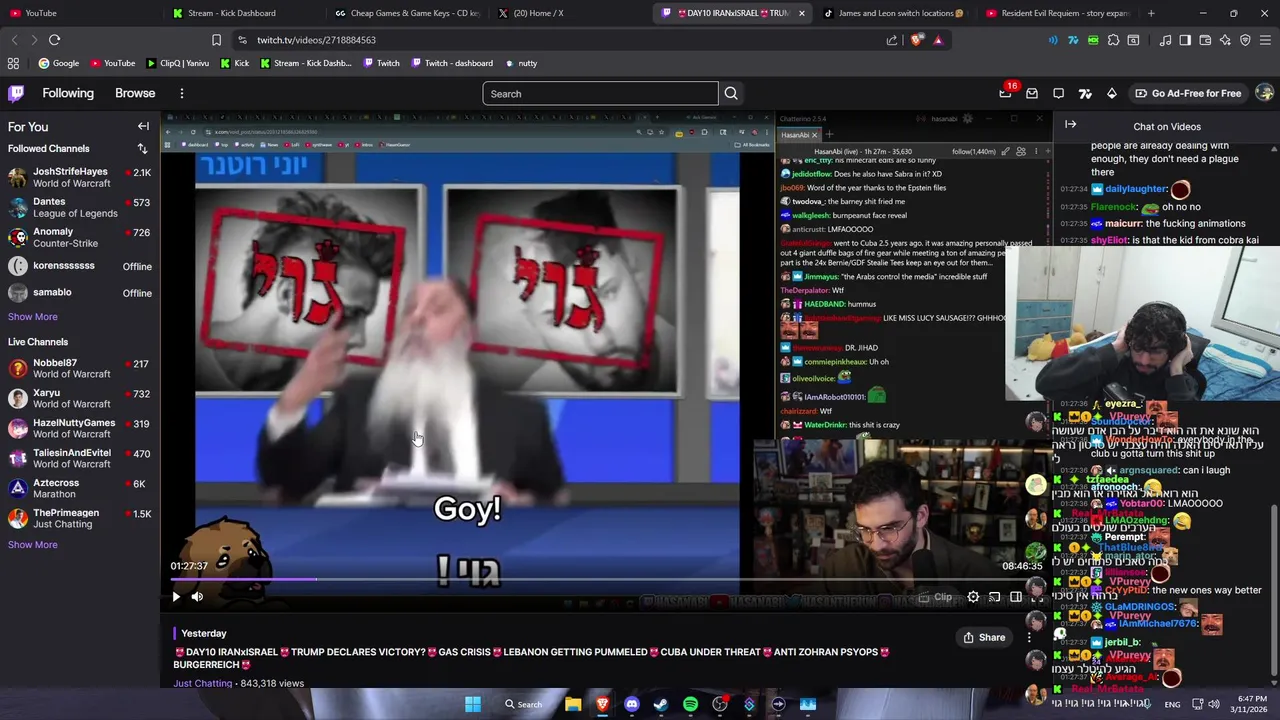
Task: Open Xaryu live channel
Action: [80, 398]
